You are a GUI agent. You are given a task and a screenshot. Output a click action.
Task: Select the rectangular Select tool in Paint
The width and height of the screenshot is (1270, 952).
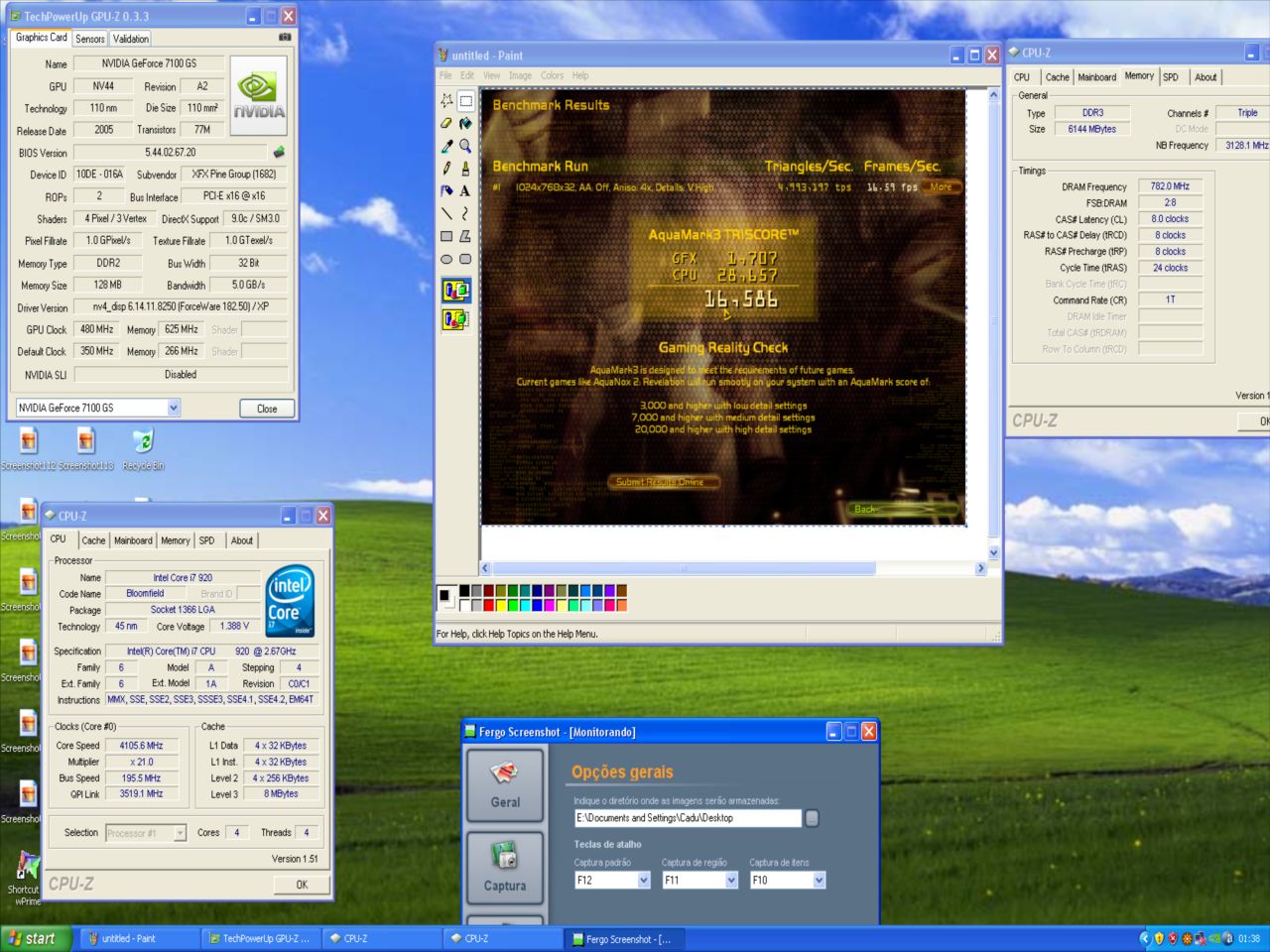(465, 100)
